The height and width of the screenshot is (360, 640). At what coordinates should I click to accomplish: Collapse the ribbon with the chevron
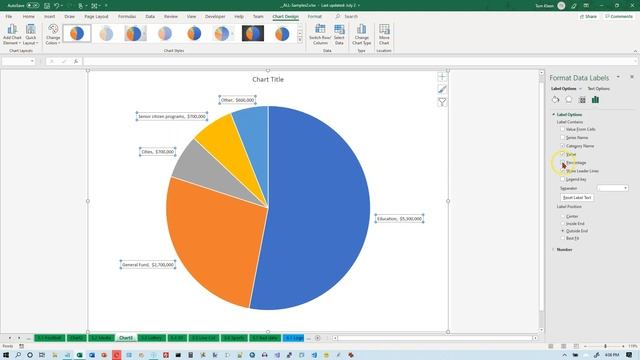pyautogui.click(x=635, y=51)
